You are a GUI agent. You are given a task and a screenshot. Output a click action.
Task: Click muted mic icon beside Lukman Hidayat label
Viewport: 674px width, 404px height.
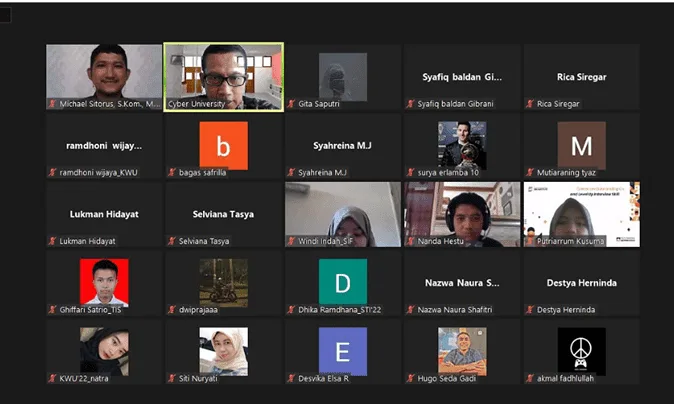pyautogui.click(x=52, y=241)
